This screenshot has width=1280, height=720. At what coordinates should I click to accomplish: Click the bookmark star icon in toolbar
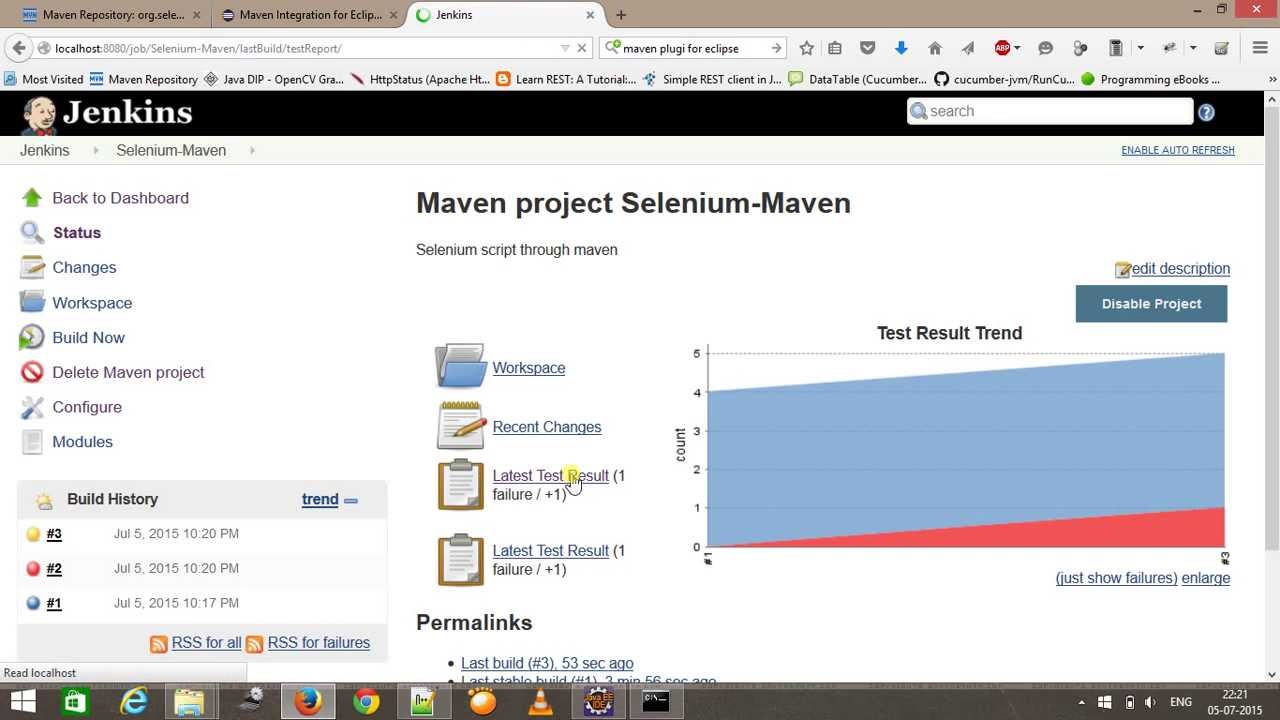[806, 48]
